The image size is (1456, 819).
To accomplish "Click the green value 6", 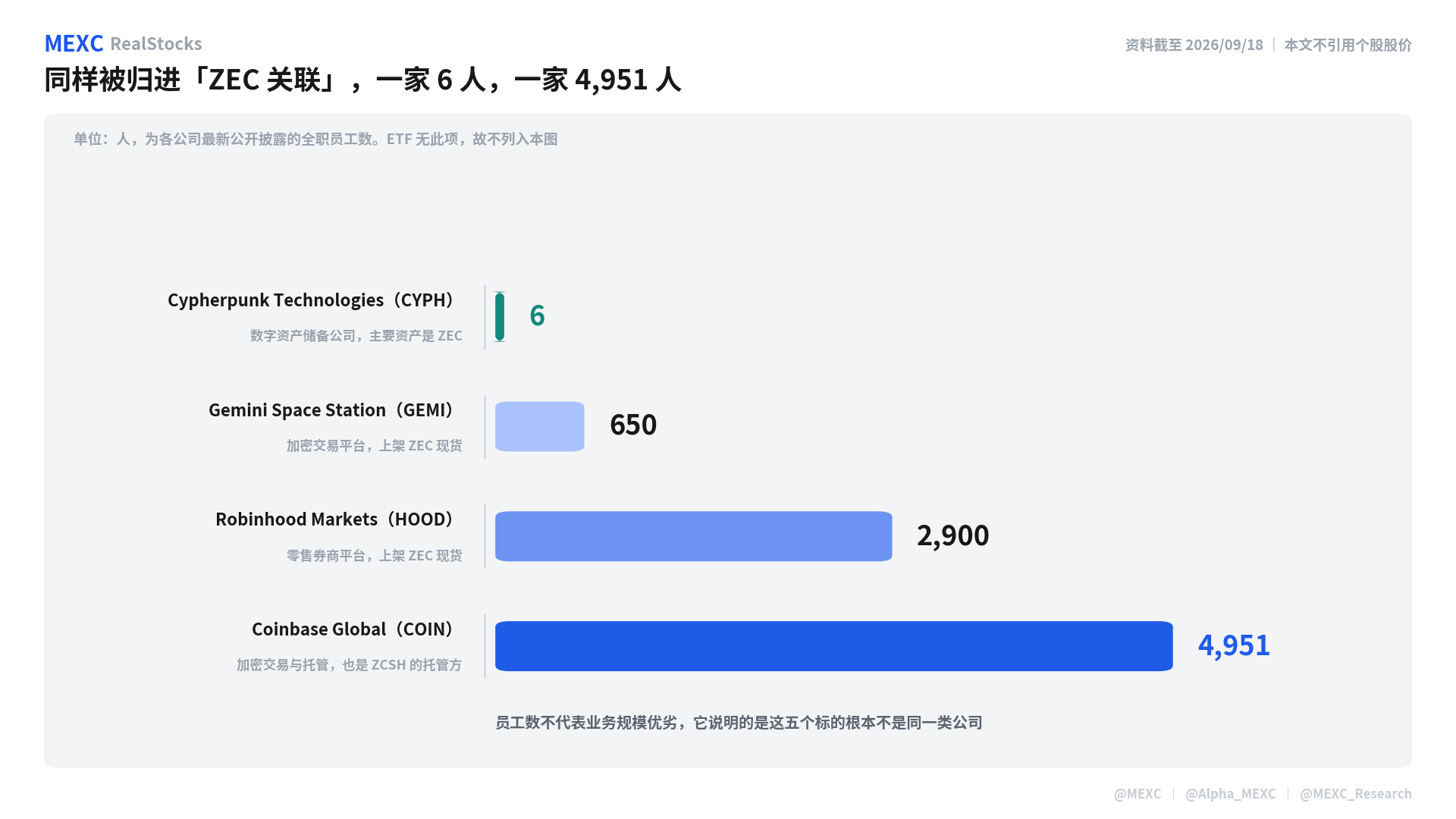I will pos(537,315).
